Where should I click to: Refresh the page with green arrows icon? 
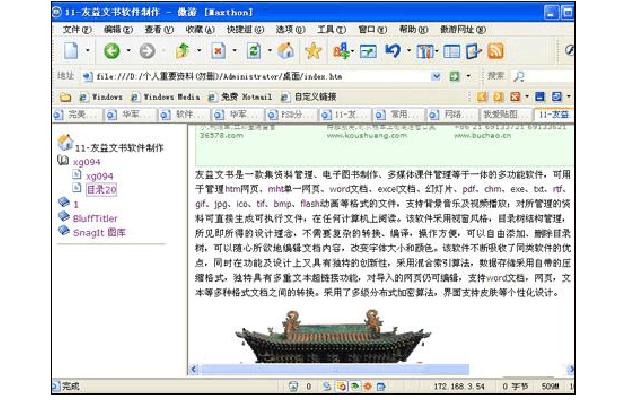pyautogui.click(x=254, y=51)
